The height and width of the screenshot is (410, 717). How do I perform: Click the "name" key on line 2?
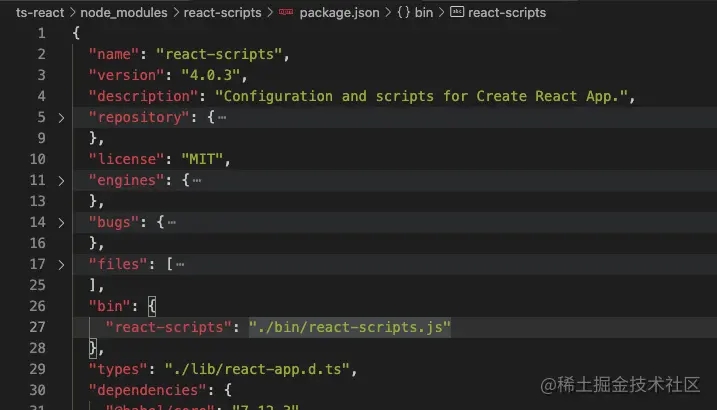click(113, 54)
